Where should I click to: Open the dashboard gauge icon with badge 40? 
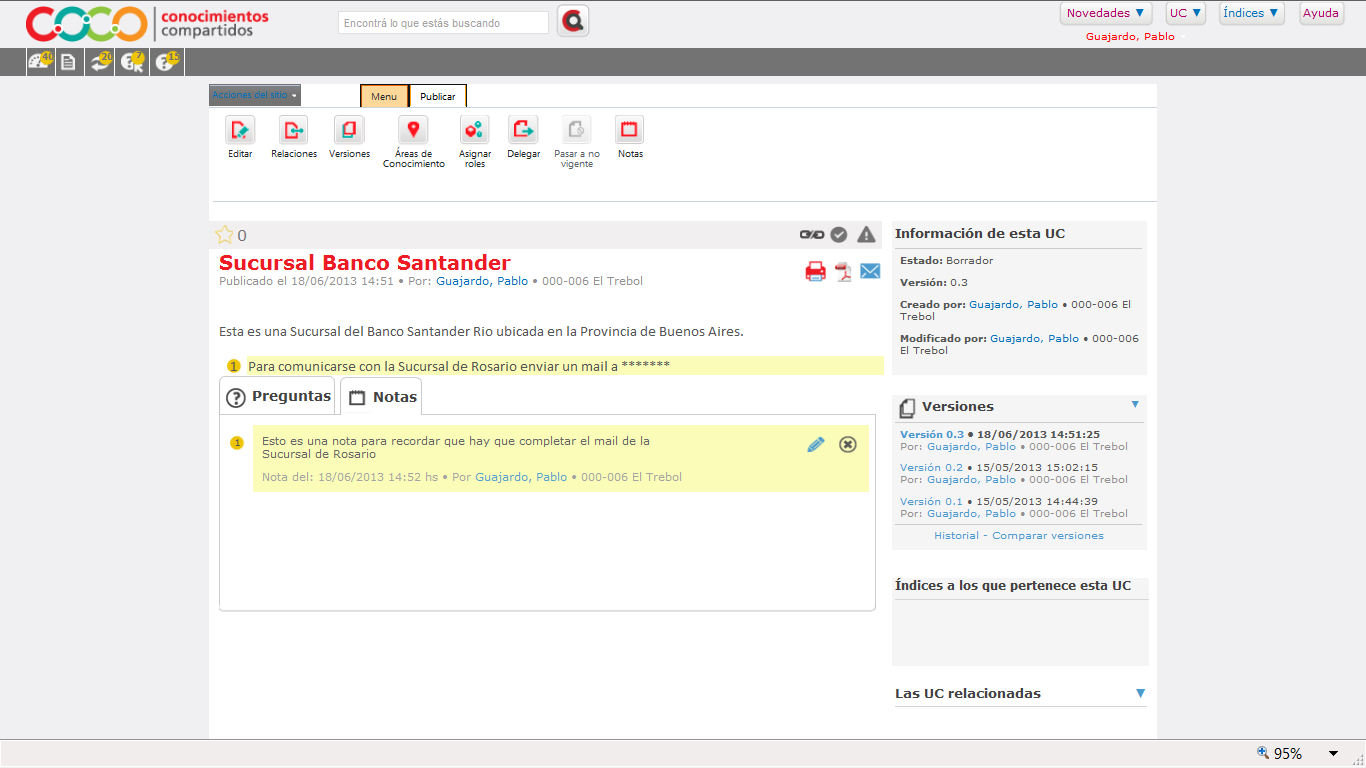40,61
